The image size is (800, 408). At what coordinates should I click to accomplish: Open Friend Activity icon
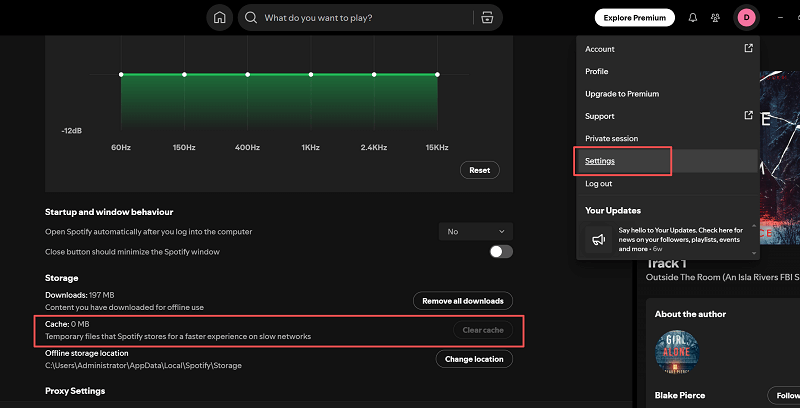tap(715, 18)
